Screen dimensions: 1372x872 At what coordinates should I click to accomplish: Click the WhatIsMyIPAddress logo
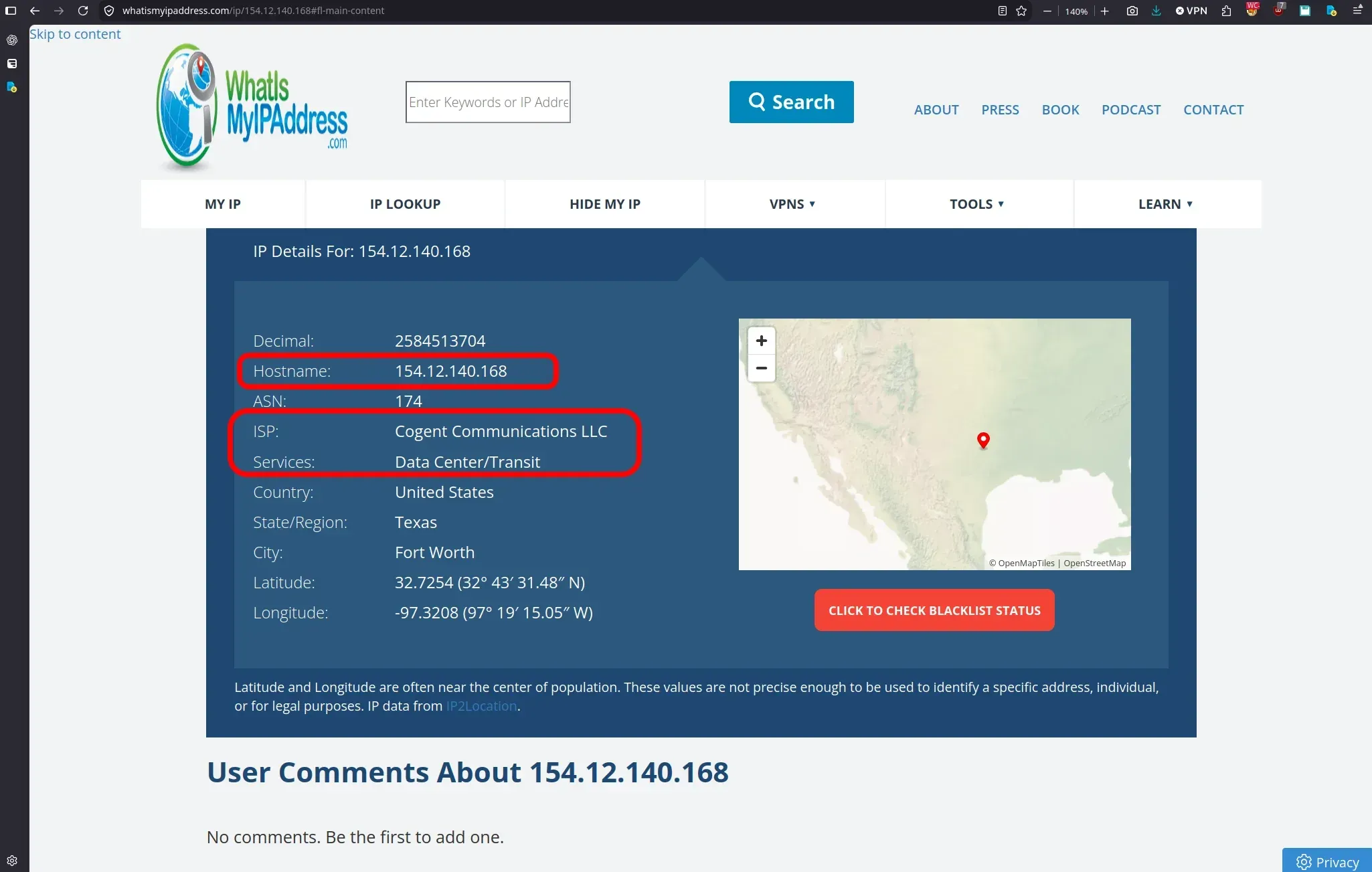[x=252, y=107]
